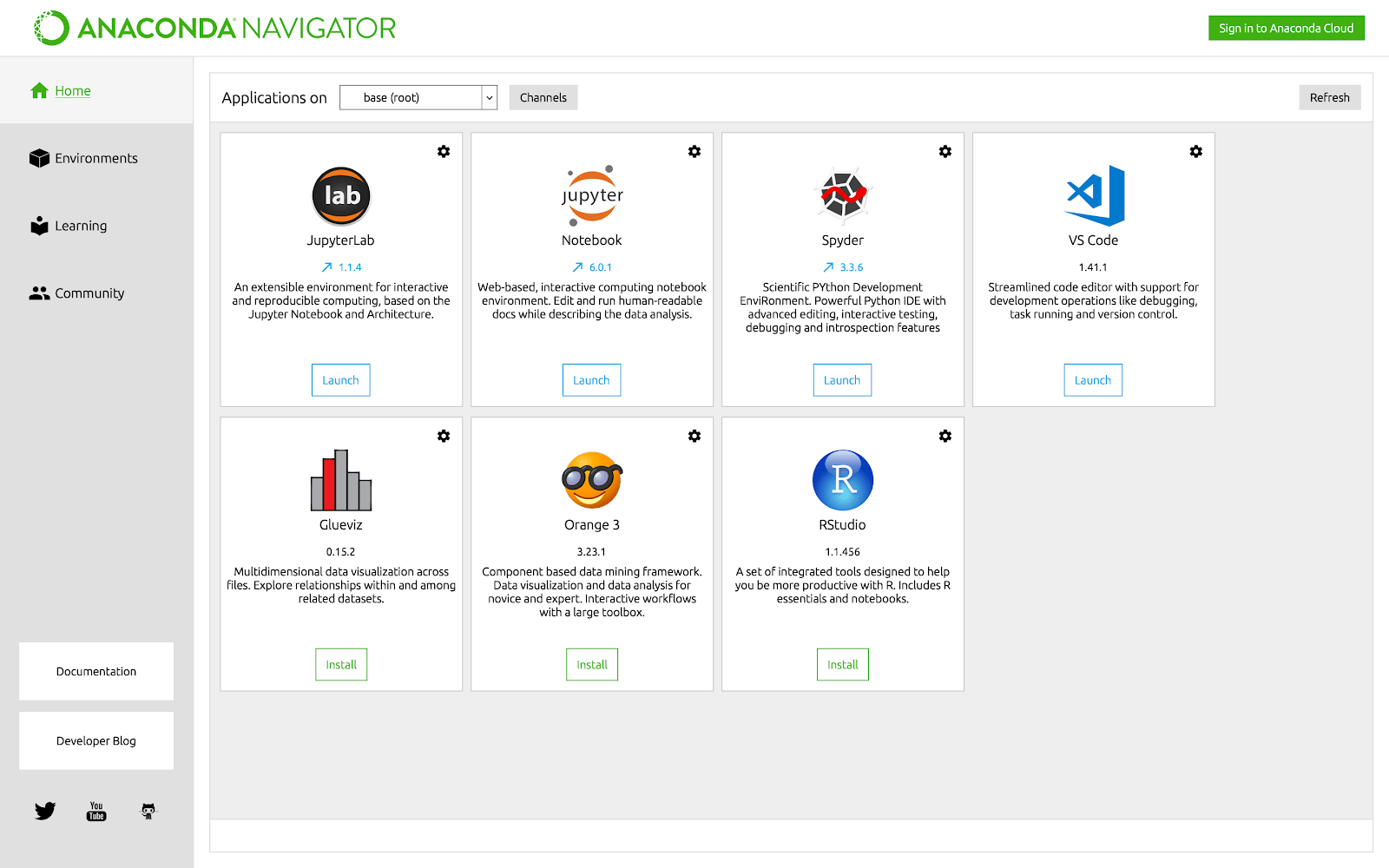Install Glueviz
The width and height of the screenshot is (1389, 868).
[x=341, y=665]
